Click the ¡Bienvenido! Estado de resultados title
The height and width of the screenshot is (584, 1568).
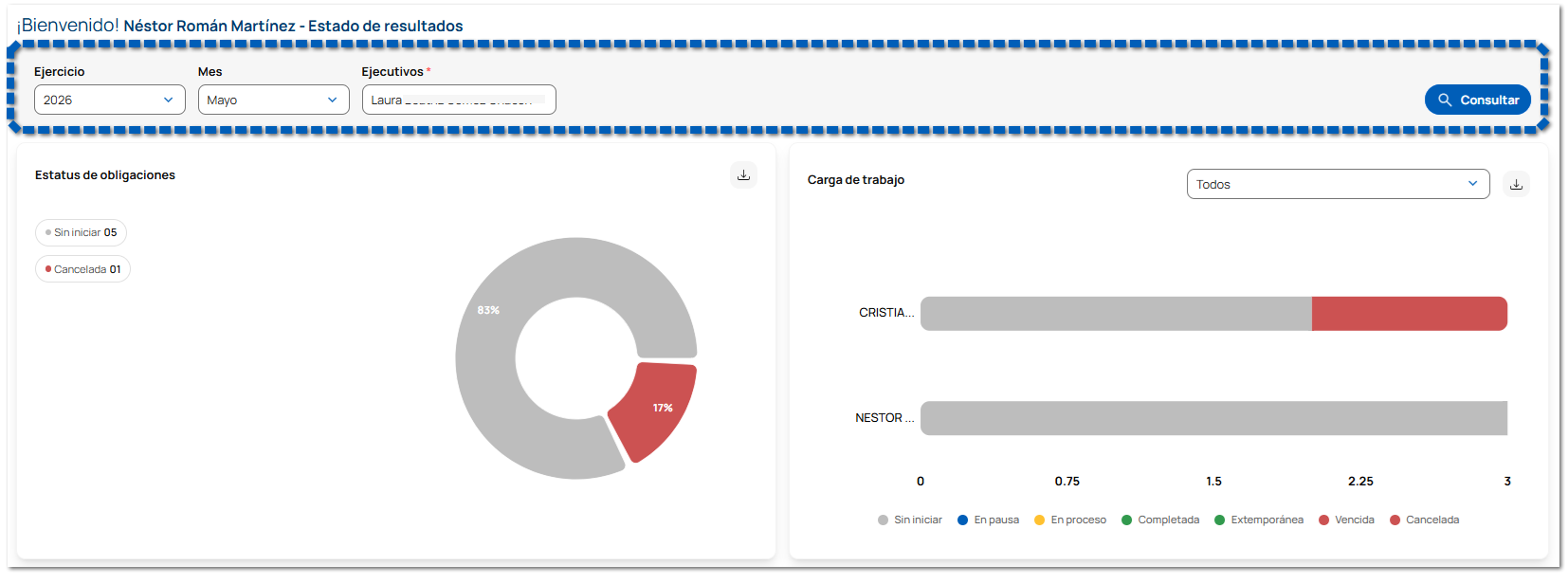(240, 26)
